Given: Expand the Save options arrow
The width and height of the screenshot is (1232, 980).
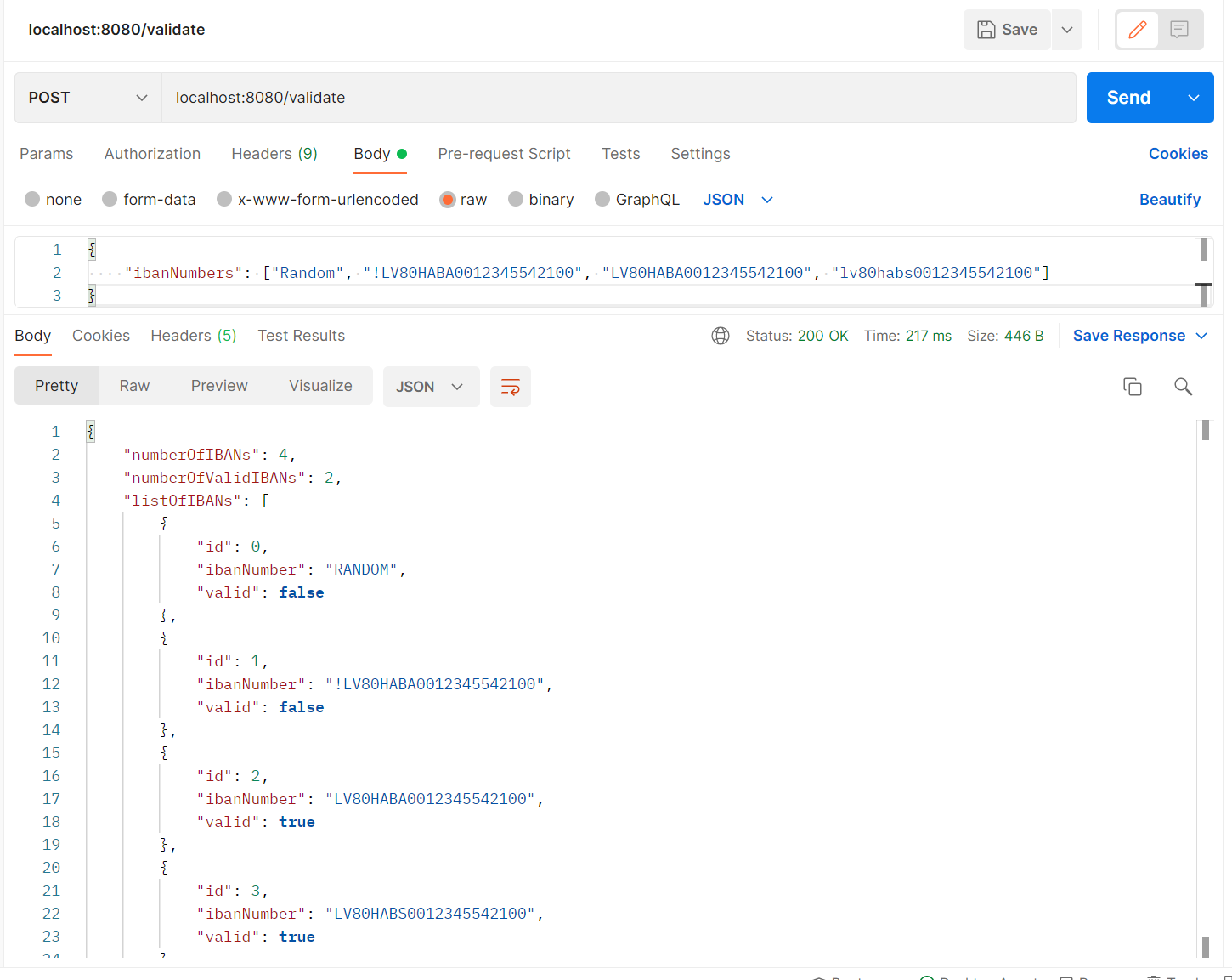Looking at the screenshot, I should click(1067, 30).
